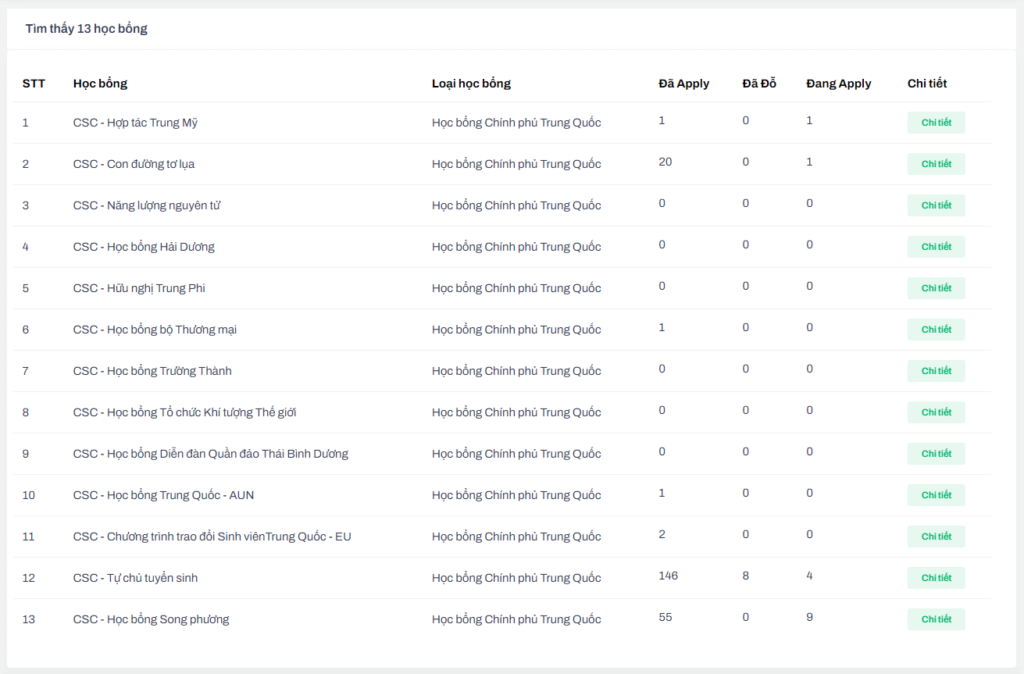Viewport: 1024px width, 674px height.
Task: Open Chi tiết for Diễn đàn Quần đảo Thái Bình Dương
Action: tap(936, 454)
